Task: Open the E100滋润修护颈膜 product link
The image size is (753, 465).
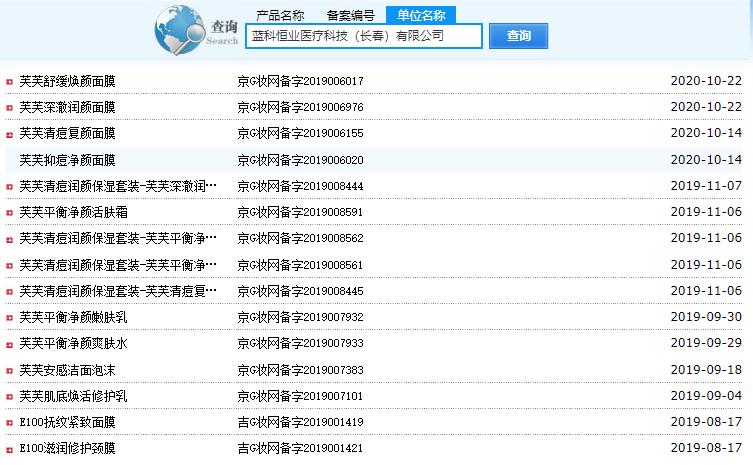Action: [x=67, y=449]
